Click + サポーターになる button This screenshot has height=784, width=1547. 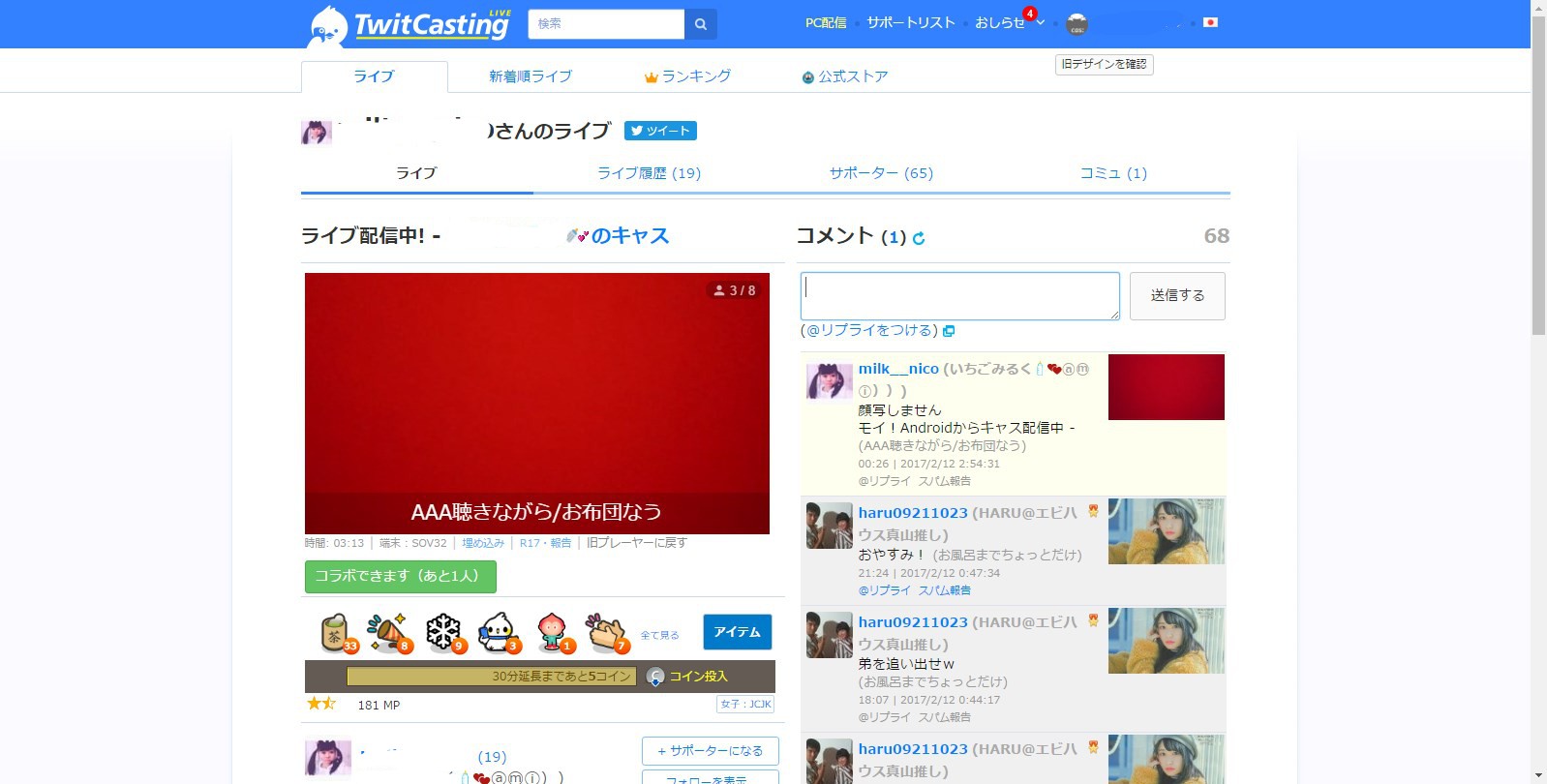710,751
